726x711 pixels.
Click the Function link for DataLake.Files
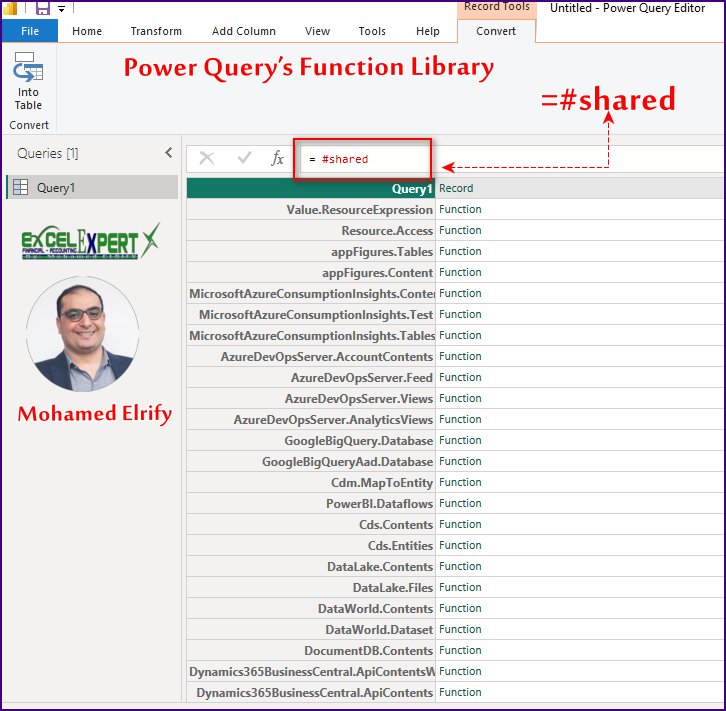click(x=460, y=587)
